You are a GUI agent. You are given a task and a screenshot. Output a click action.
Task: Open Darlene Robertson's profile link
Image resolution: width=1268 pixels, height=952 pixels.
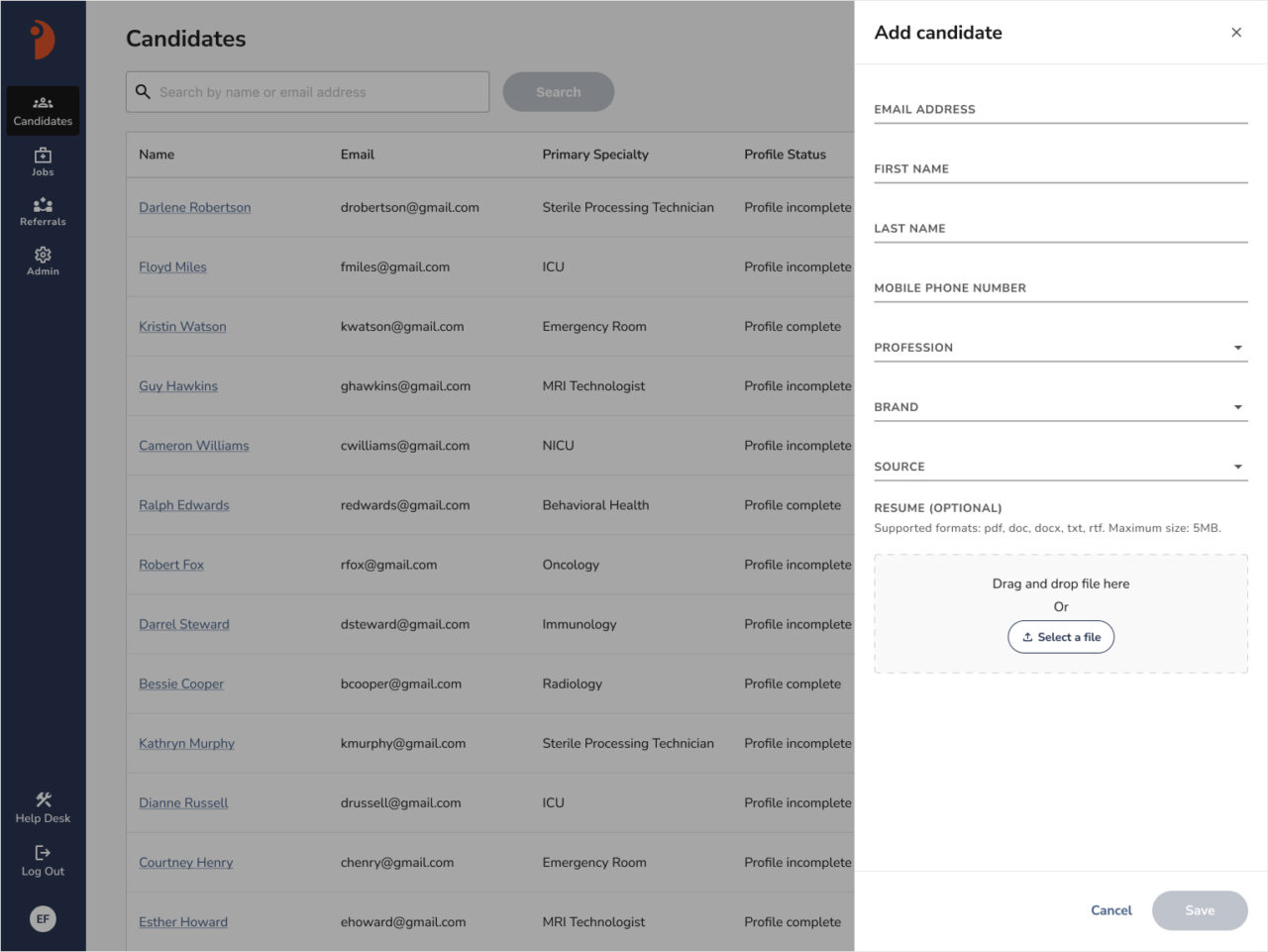(194, 207)
